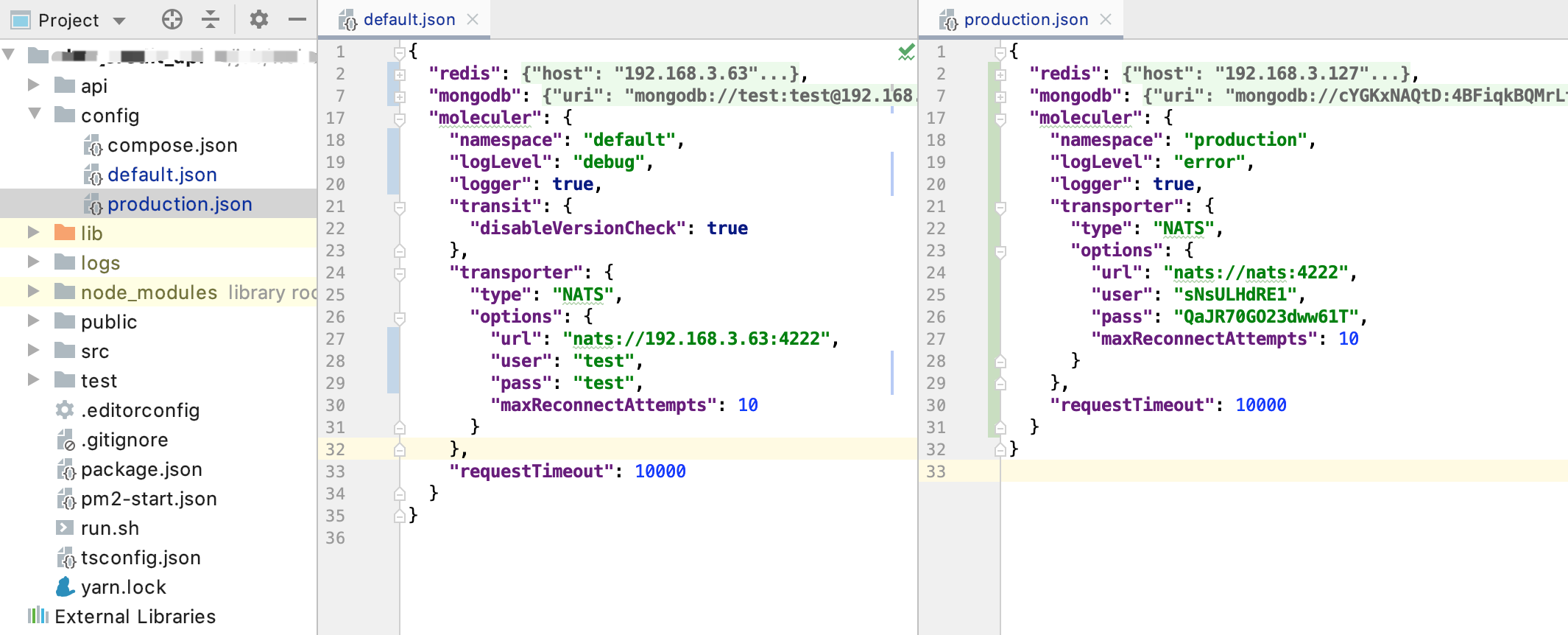Viewport: 1568px width, 635px height.
Task: Click "nats://nats:4222" url value
Action: (x=1256, y=273)
